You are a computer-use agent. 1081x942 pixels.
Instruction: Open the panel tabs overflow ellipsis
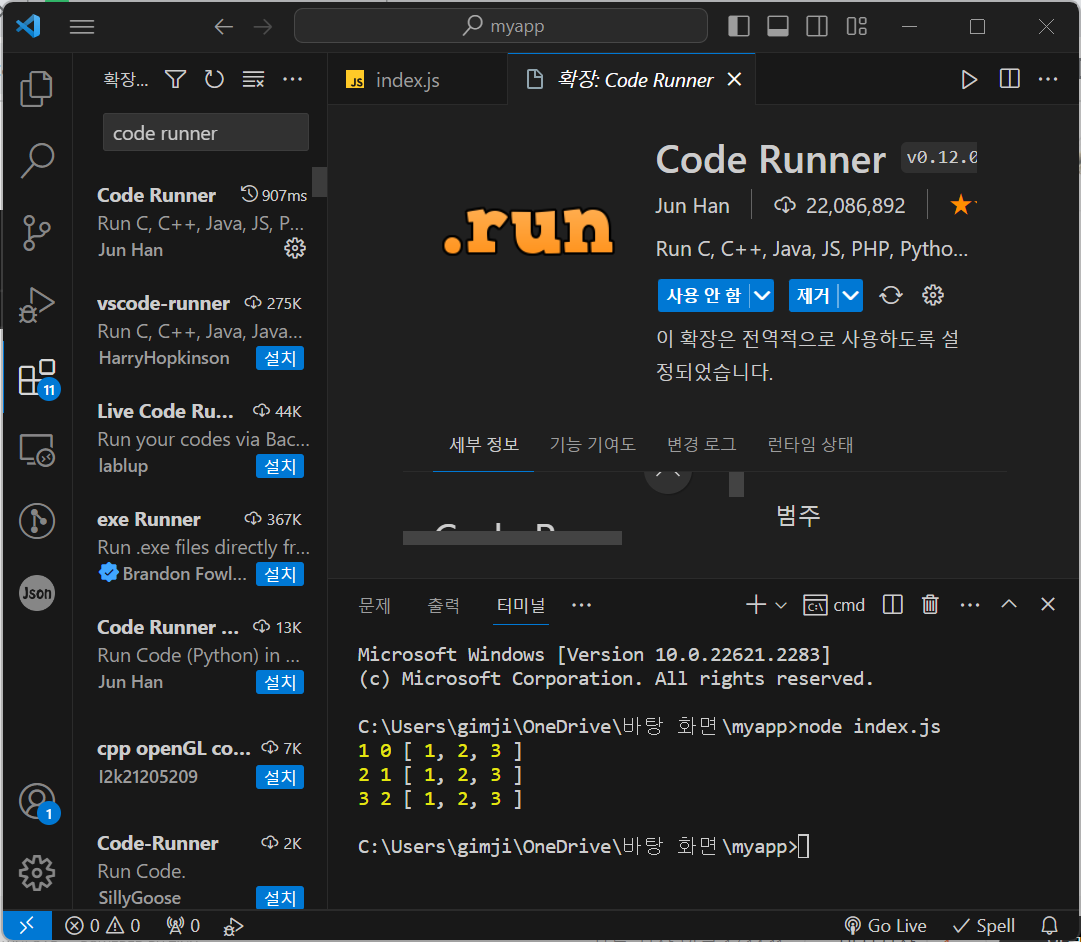click(581, 605)
